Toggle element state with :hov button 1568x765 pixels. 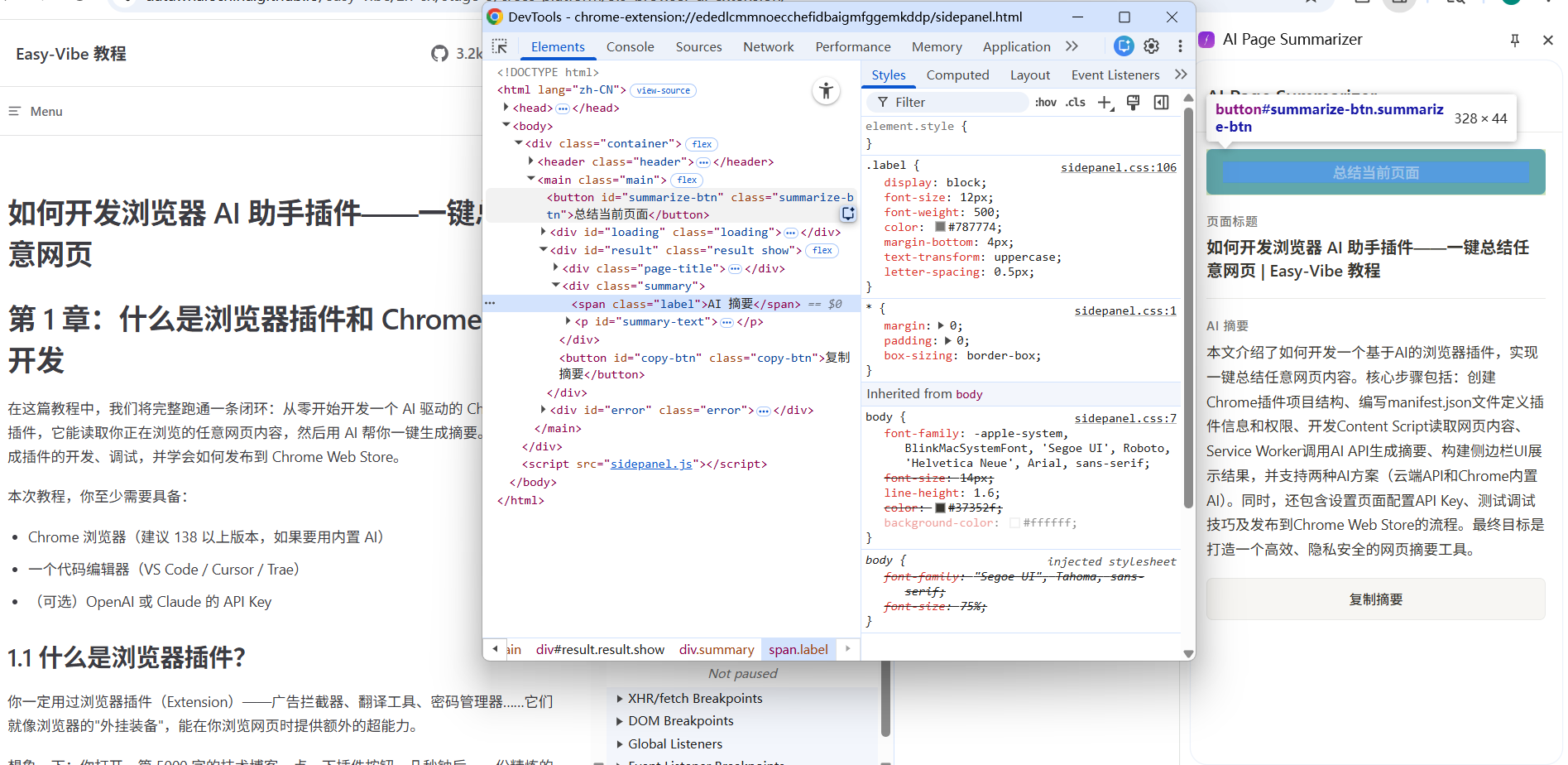1045,102
